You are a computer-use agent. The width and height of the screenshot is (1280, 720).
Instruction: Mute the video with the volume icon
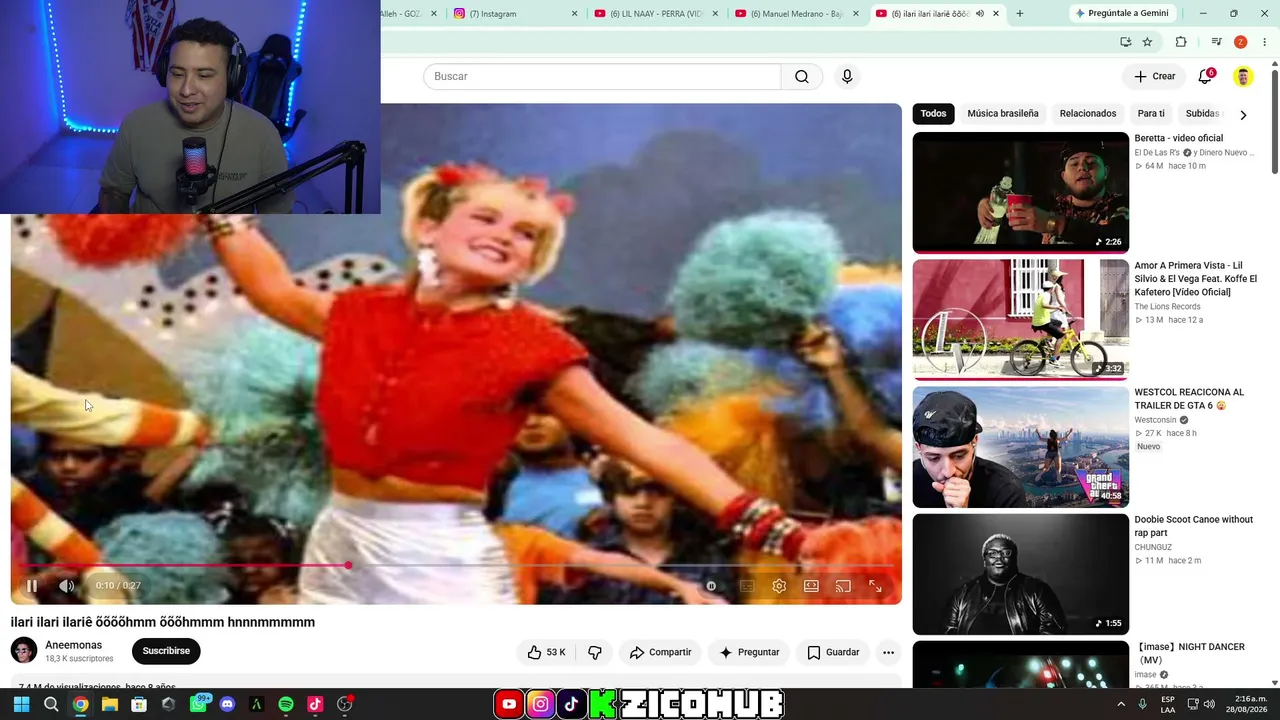click(x=66, y=586)
